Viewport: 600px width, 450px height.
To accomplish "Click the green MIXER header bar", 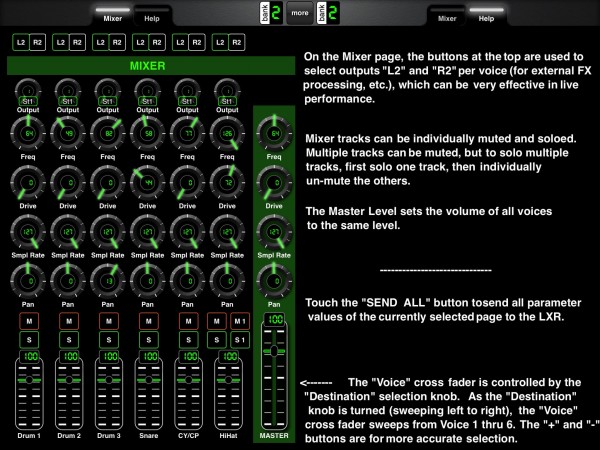I will pos(151,66).
